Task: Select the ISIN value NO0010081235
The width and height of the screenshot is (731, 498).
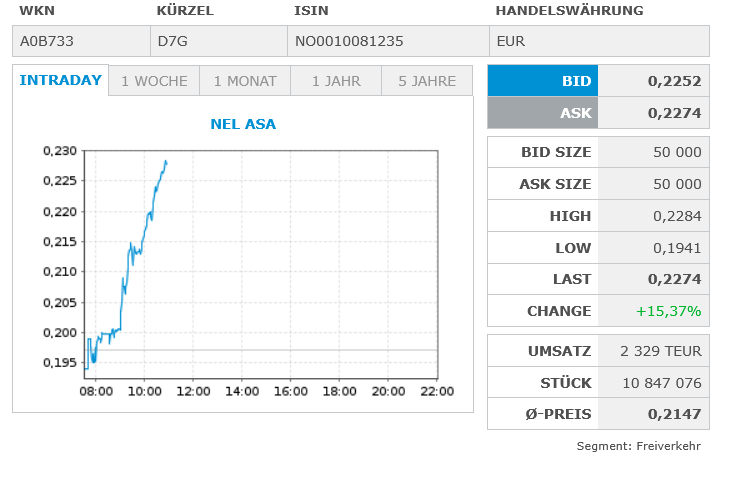Action: click(386, 41)
